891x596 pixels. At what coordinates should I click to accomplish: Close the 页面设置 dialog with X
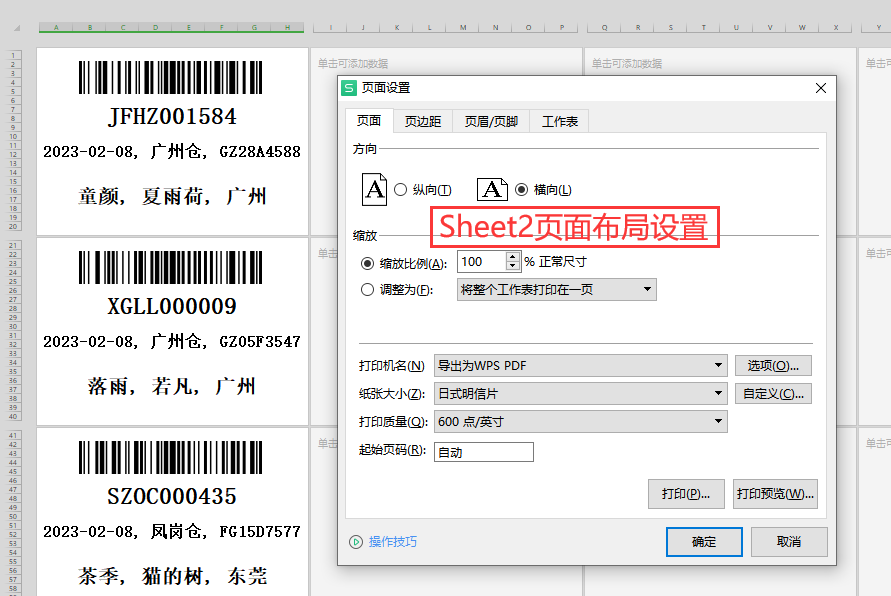[x=821, y=88]
